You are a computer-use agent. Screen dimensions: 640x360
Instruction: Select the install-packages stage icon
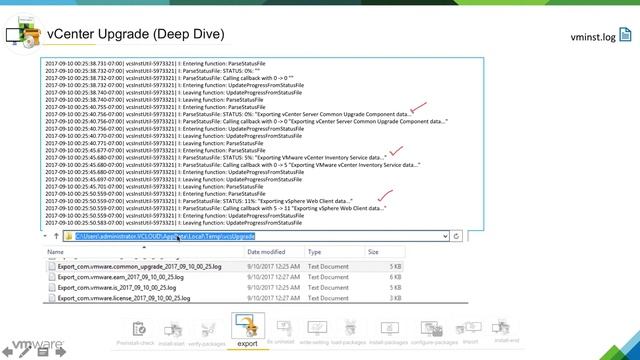click(x=389, y=328)
